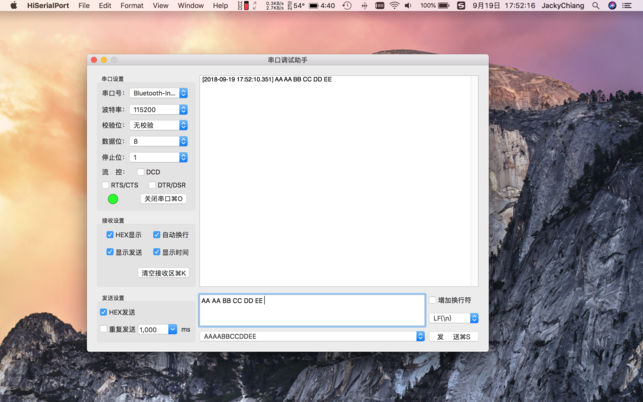Toggle the DTR/DSR checkbox
Viewport: 643px width, 402px height.
coord(152,185)
